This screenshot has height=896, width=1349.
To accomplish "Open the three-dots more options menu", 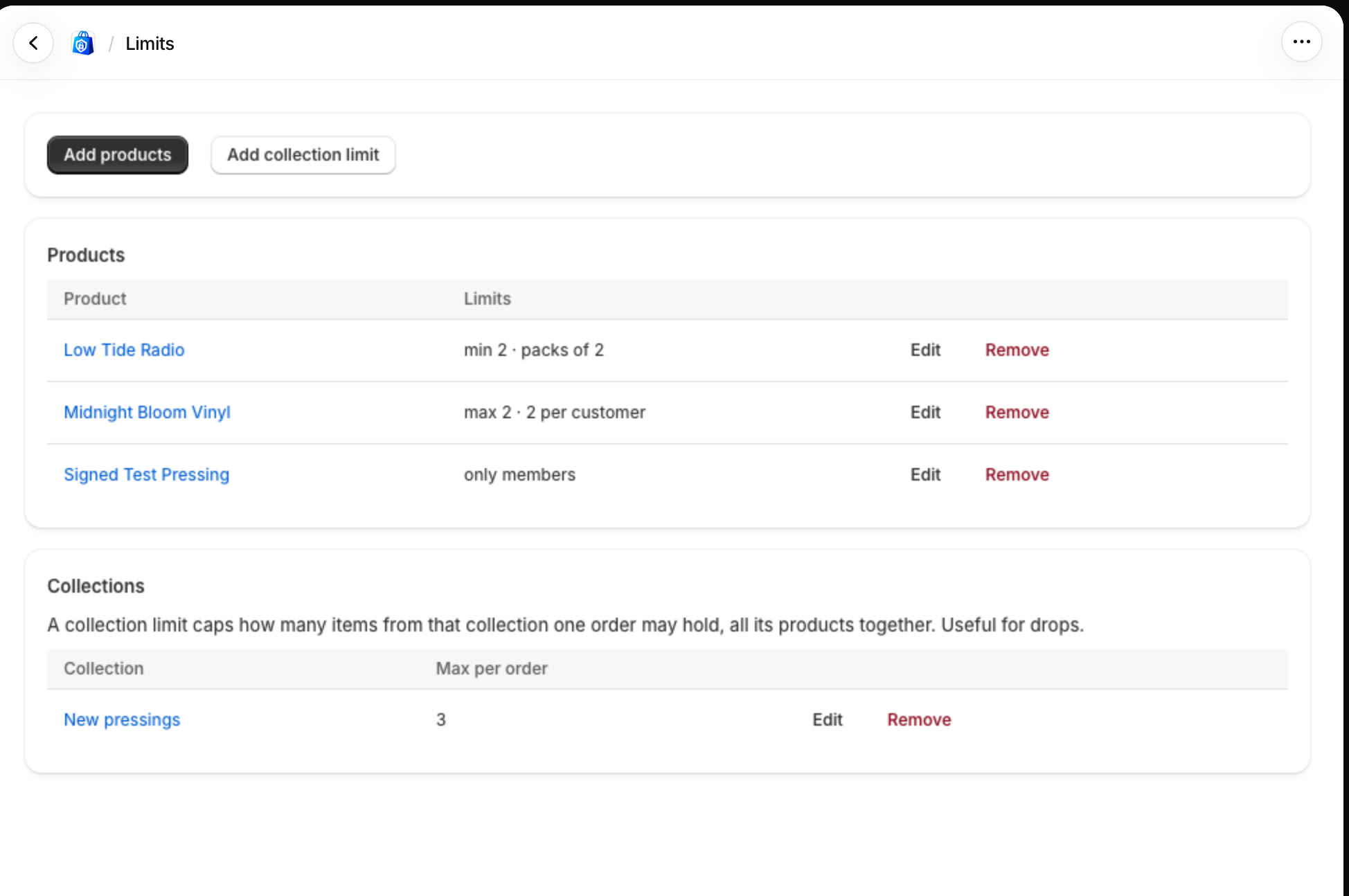I will point(1301,42).
